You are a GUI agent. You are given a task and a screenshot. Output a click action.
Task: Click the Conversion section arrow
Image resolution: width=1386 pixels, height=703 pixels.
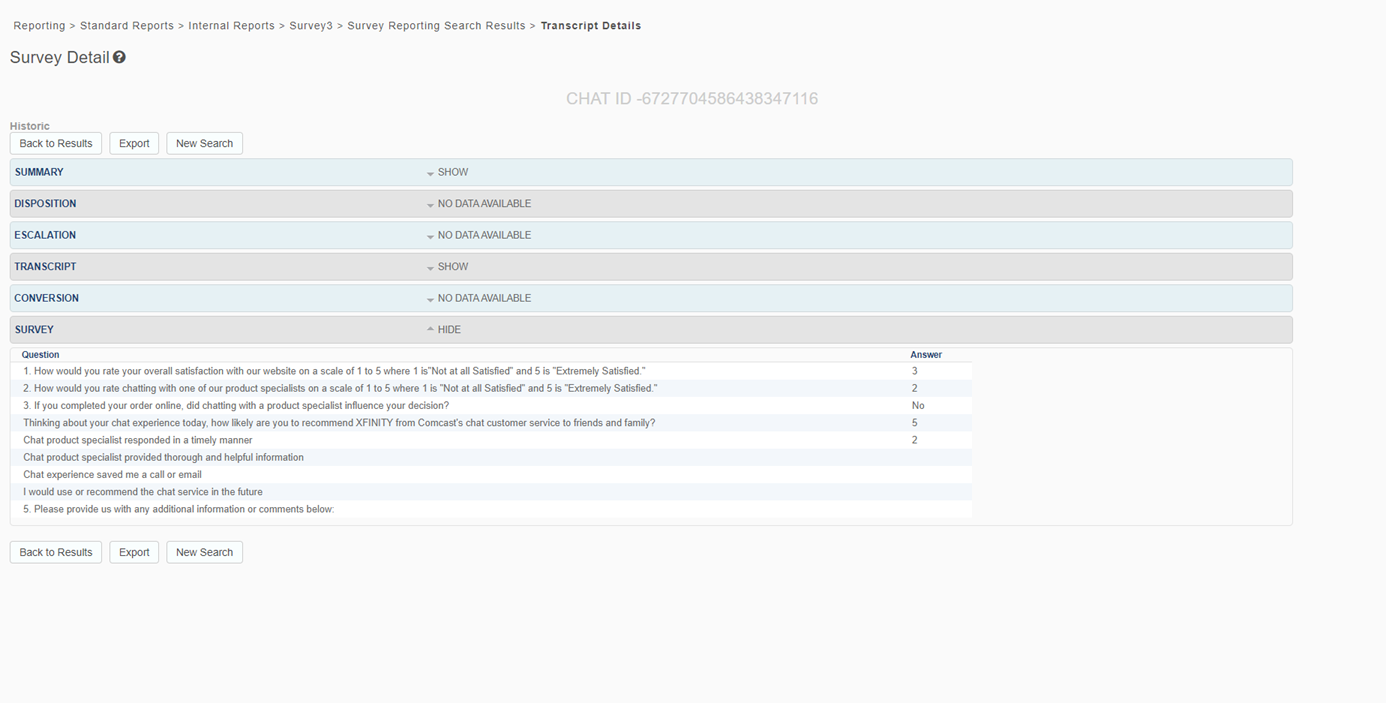tap(430, 300)
